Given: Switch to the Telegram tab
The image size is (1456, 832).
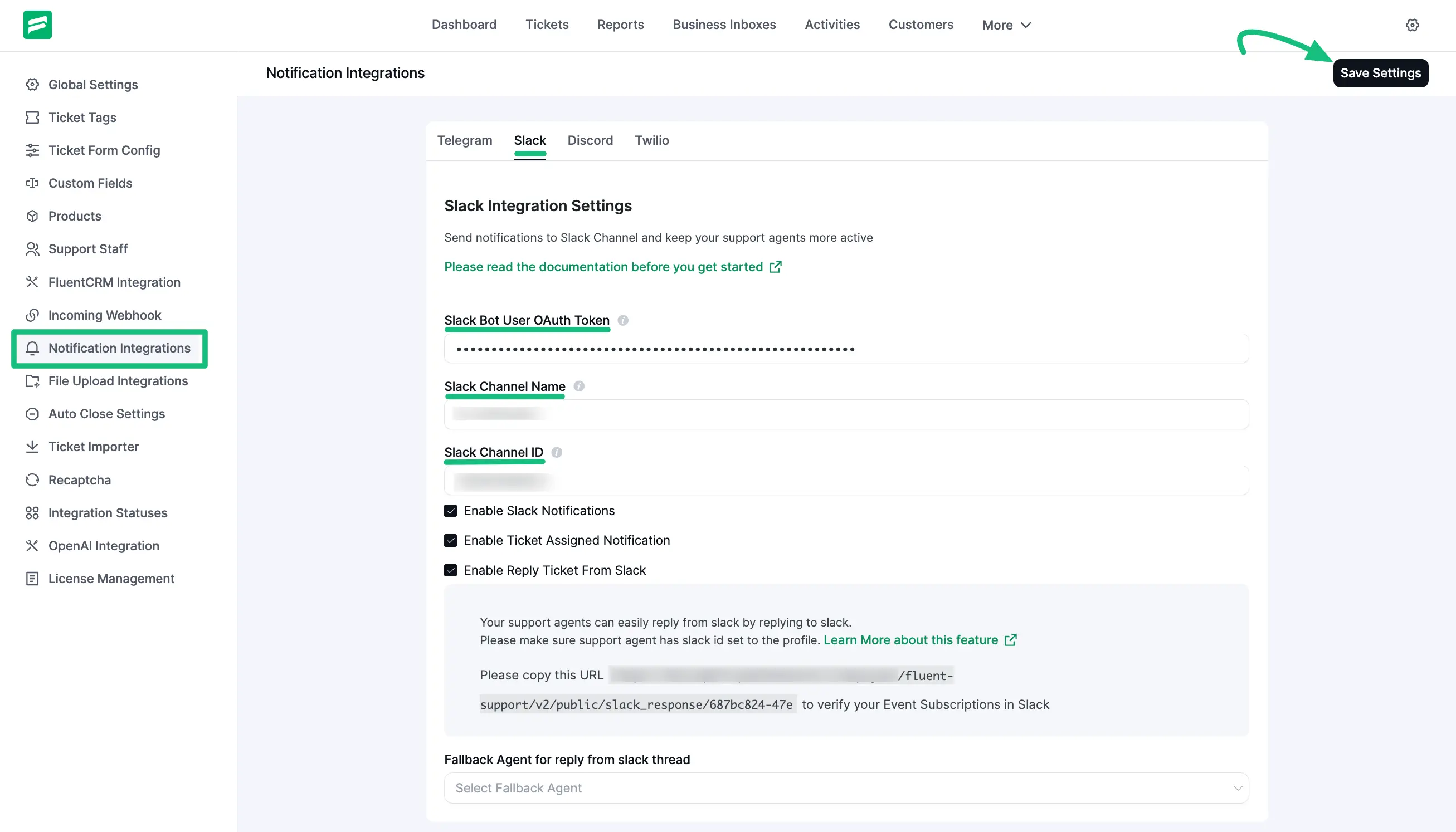Looking at the screenshot, I should 464,140.
